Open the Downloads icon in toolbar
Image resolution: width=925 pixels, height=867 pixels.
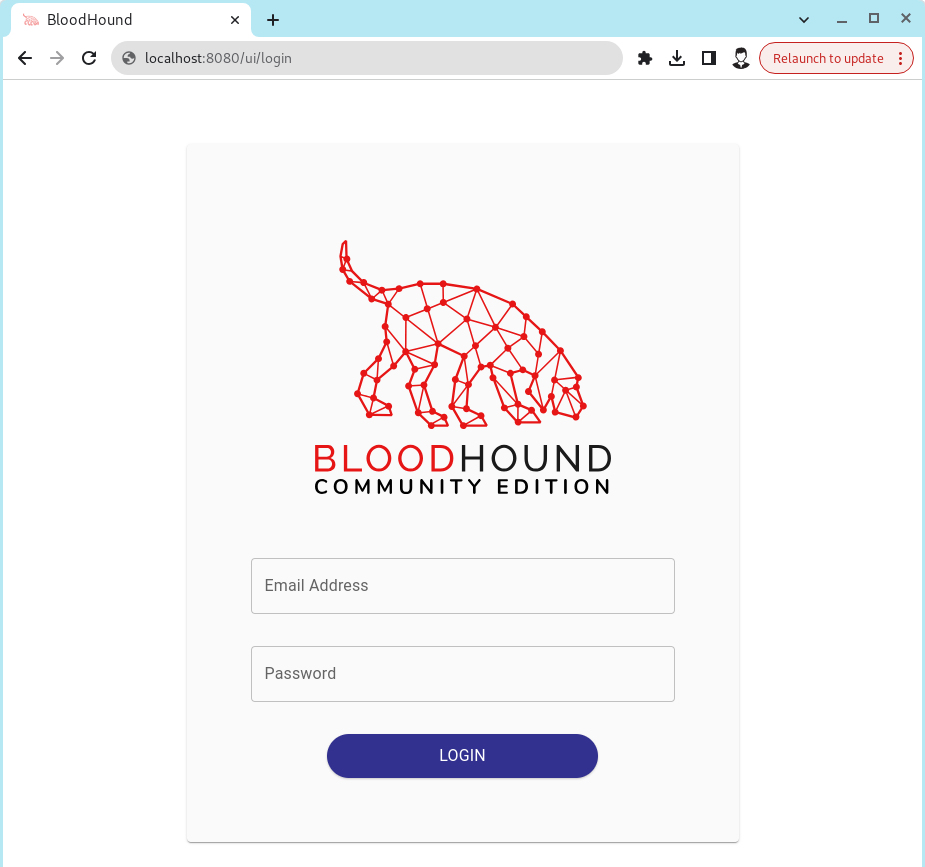677,58
